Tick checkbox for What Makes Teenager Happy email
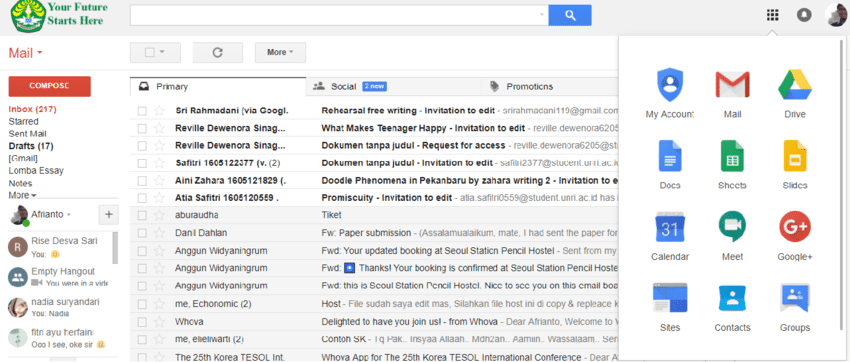This screenshot has width=850, height=362. tap(142, 129)
